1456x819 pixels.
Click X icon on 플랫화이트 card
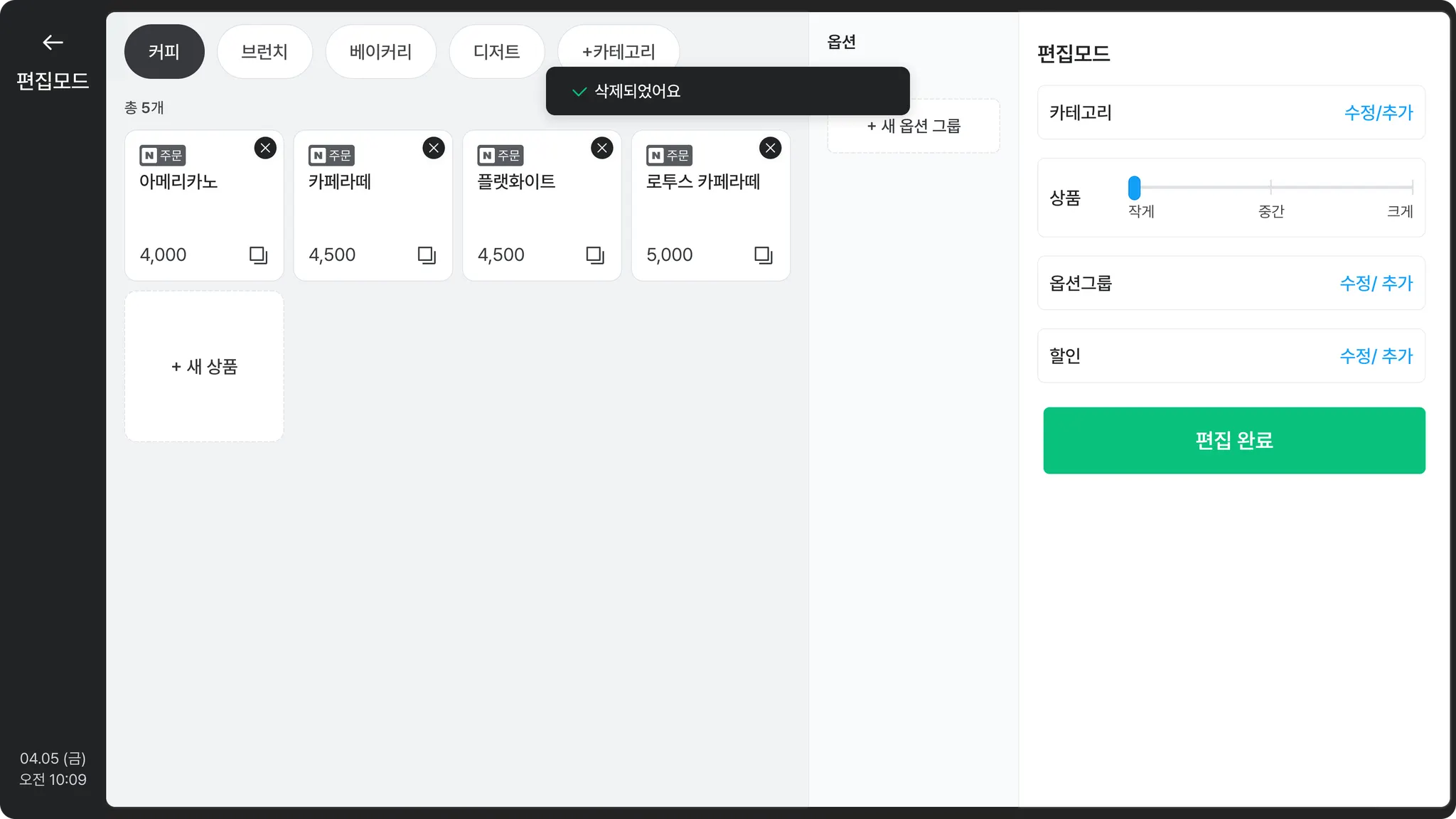602,148
